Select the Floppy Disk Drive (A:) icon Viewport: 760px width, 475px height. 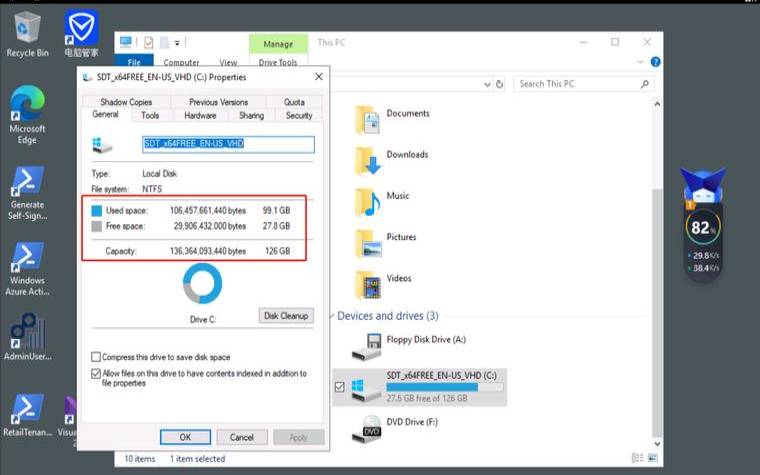coord(367,347)
